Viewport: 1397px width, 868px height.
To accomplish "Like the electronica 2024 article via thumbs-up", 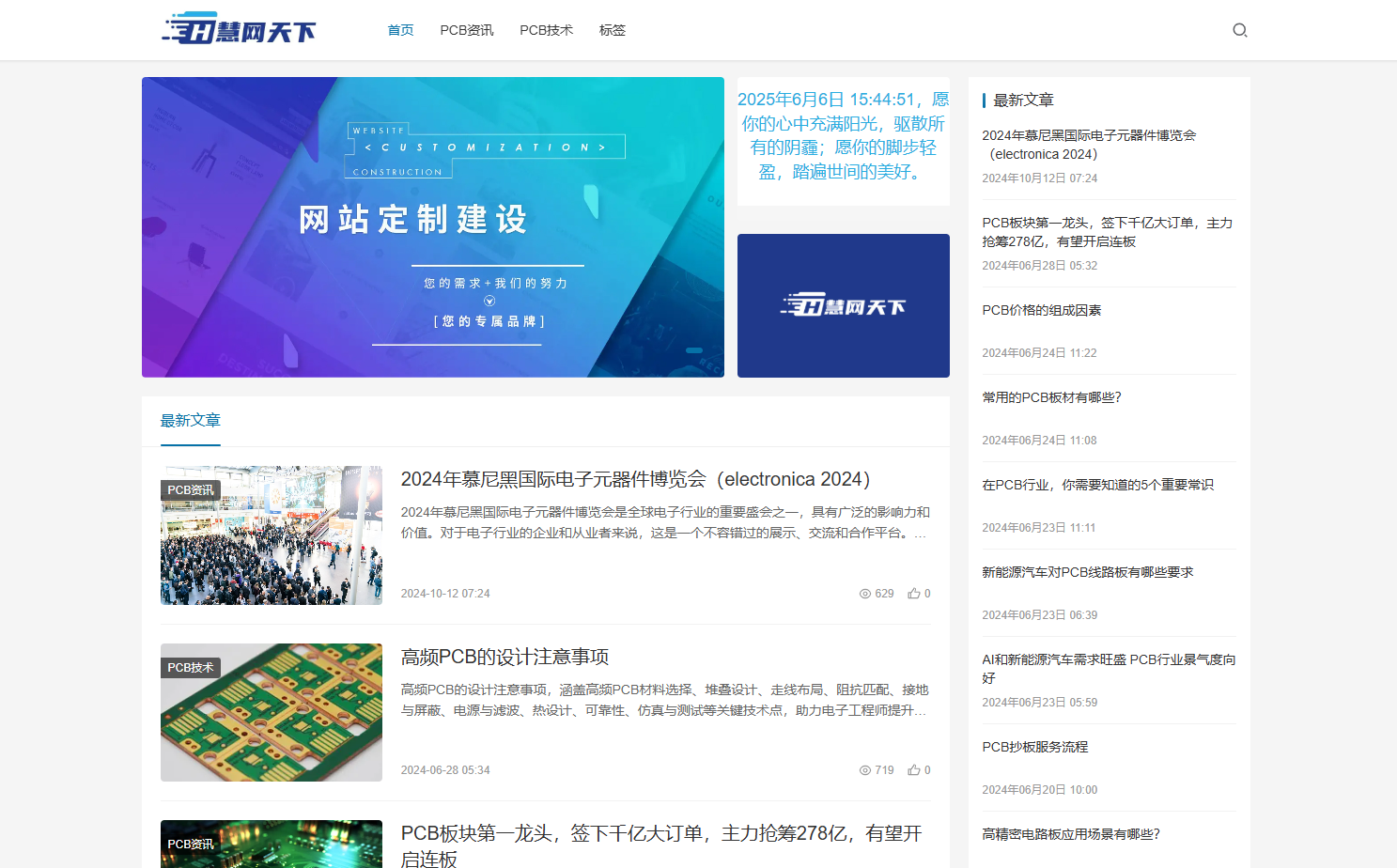I will 913,594.
